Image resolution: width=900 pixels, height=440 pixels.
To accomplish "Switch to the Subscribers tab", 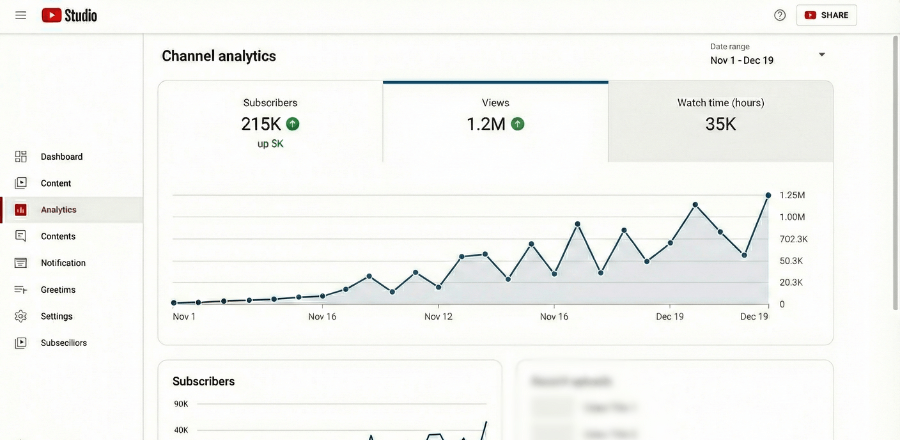I will pyautogui.click(x=270, y=121).
